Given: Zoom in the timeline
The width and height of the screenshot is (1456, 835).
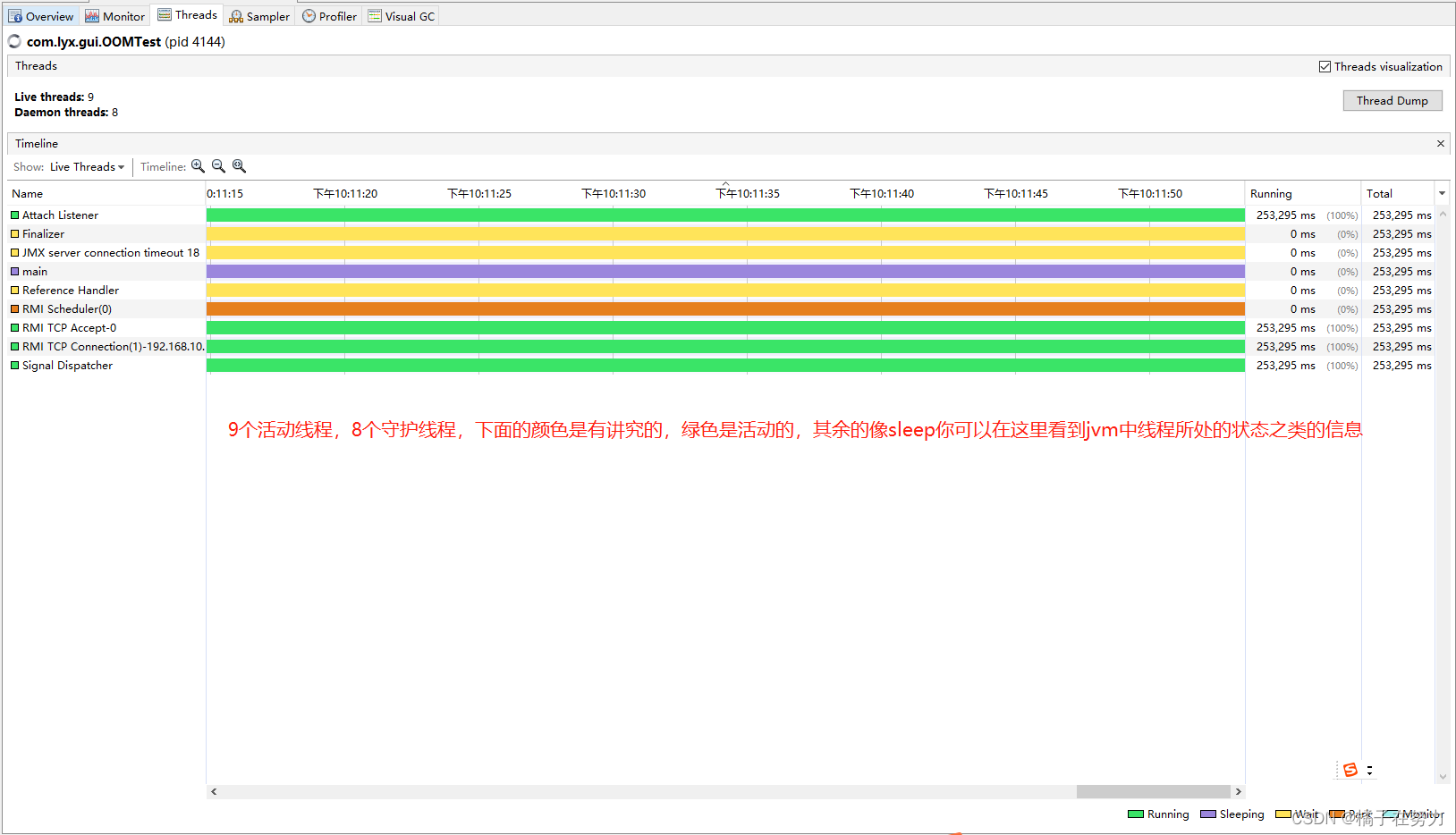Looking at the screenshot, I should [198, 166].
